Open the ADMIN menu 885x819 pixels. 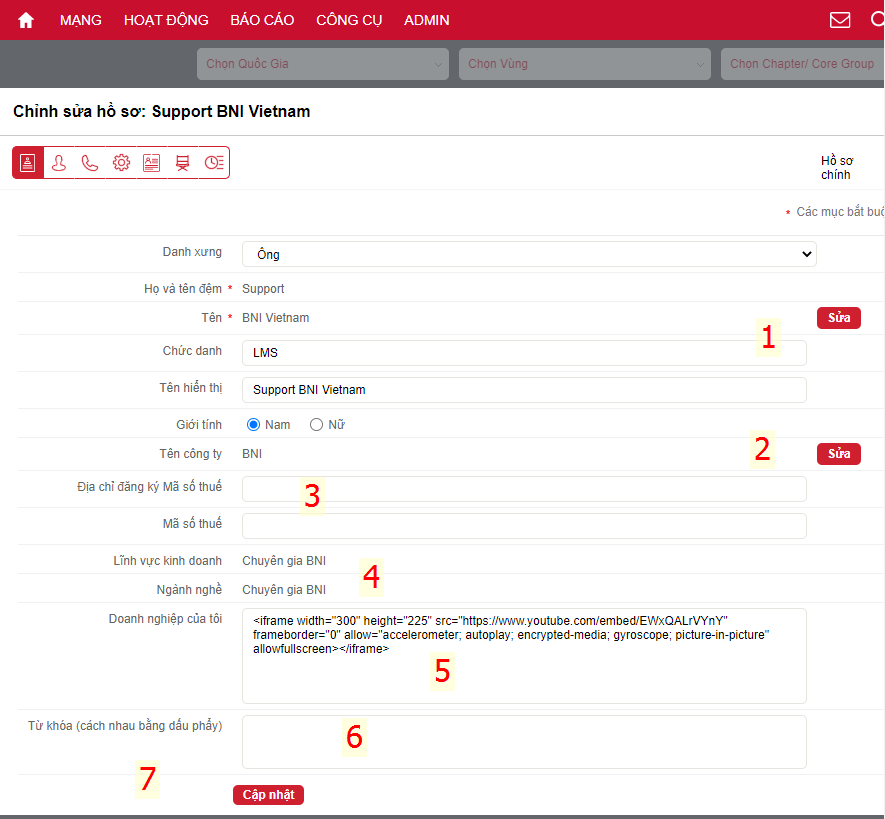[427, 20]
